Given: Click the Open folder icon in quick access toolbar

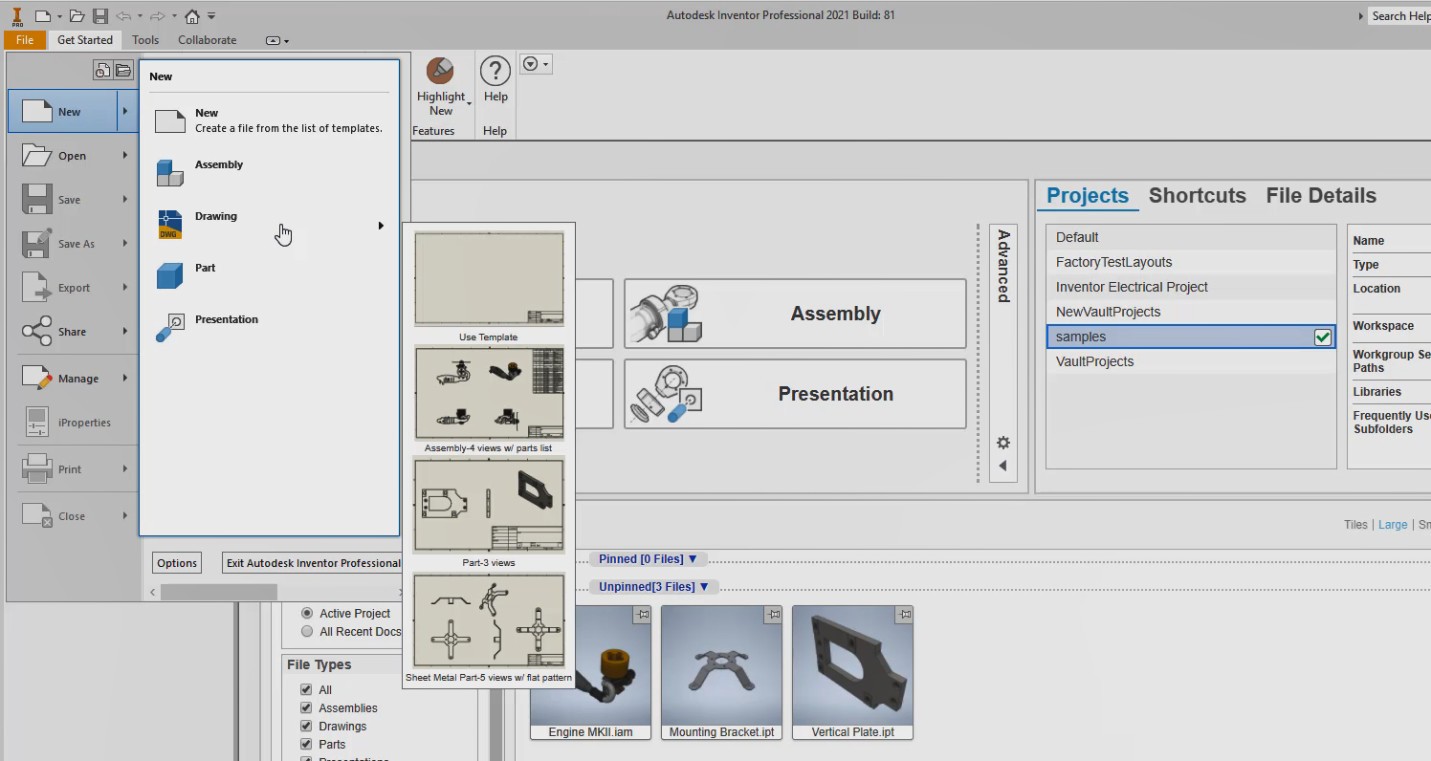Looking at the screenshot, I should [78, 16].
